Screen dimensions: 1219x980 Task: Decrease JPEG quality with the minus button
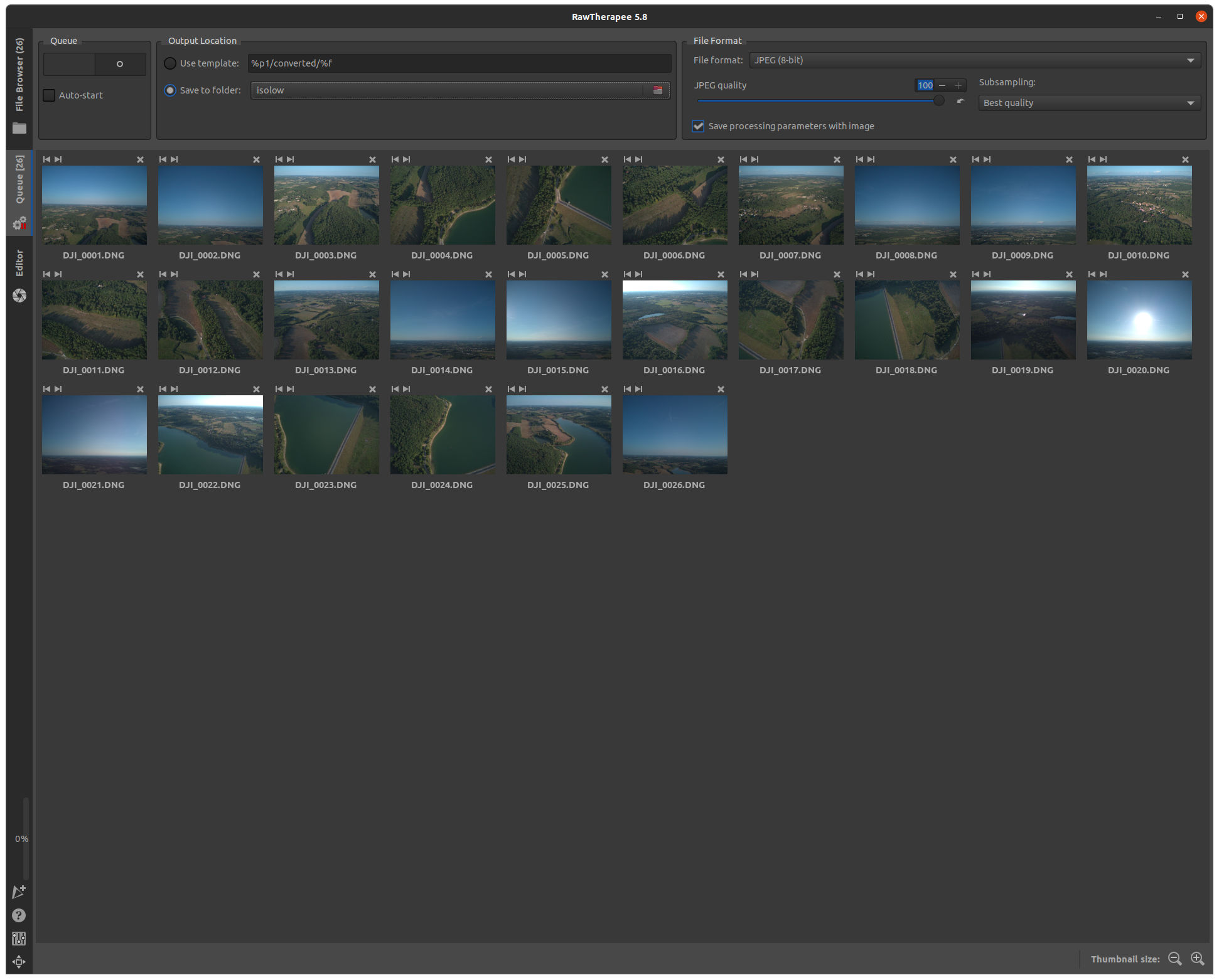tap(942, 85)
